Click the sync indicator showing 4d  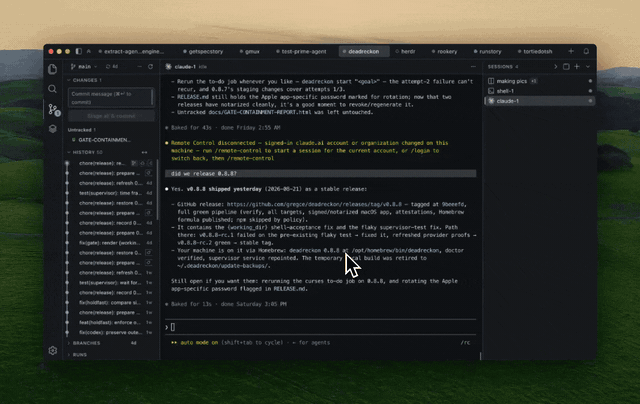click(x=112, y=67)
